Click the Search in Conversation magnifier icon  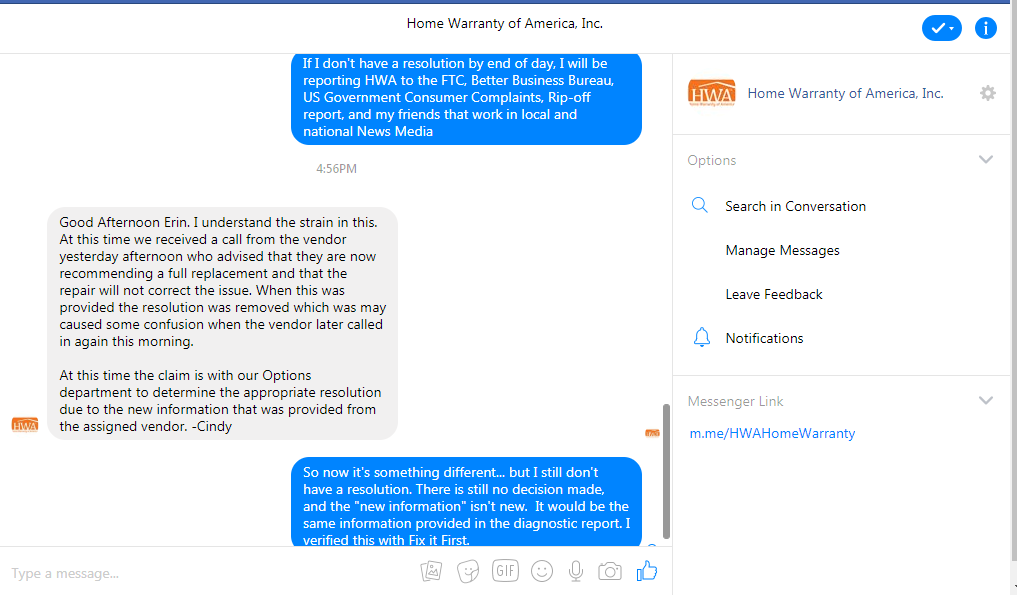[699, 206]
